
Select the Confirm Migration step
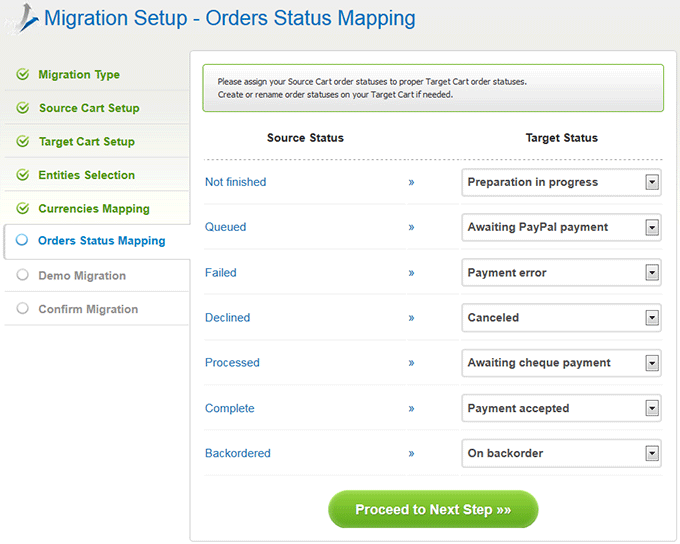coord(88,309)
